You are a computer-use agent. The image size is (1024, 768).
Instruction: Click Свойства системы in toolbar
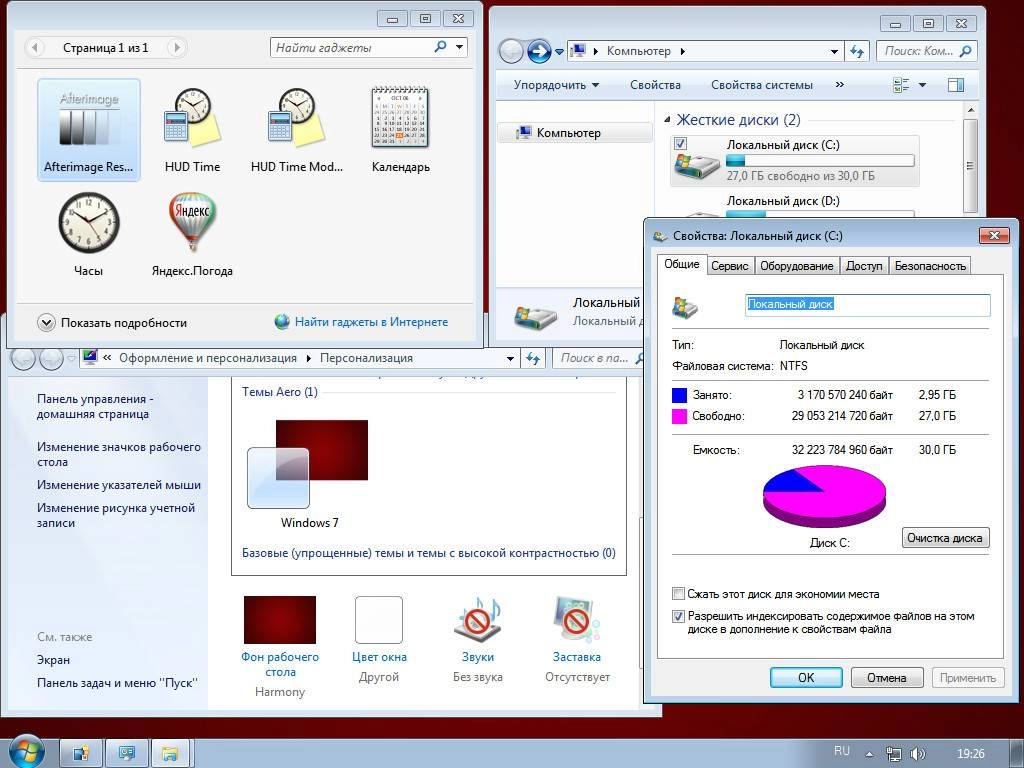pos(761,85)
